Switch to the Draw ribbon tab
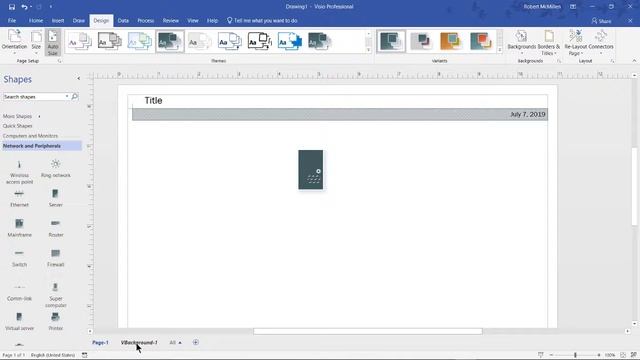Viewport: 640px width, 360px height. click(79, 20)
